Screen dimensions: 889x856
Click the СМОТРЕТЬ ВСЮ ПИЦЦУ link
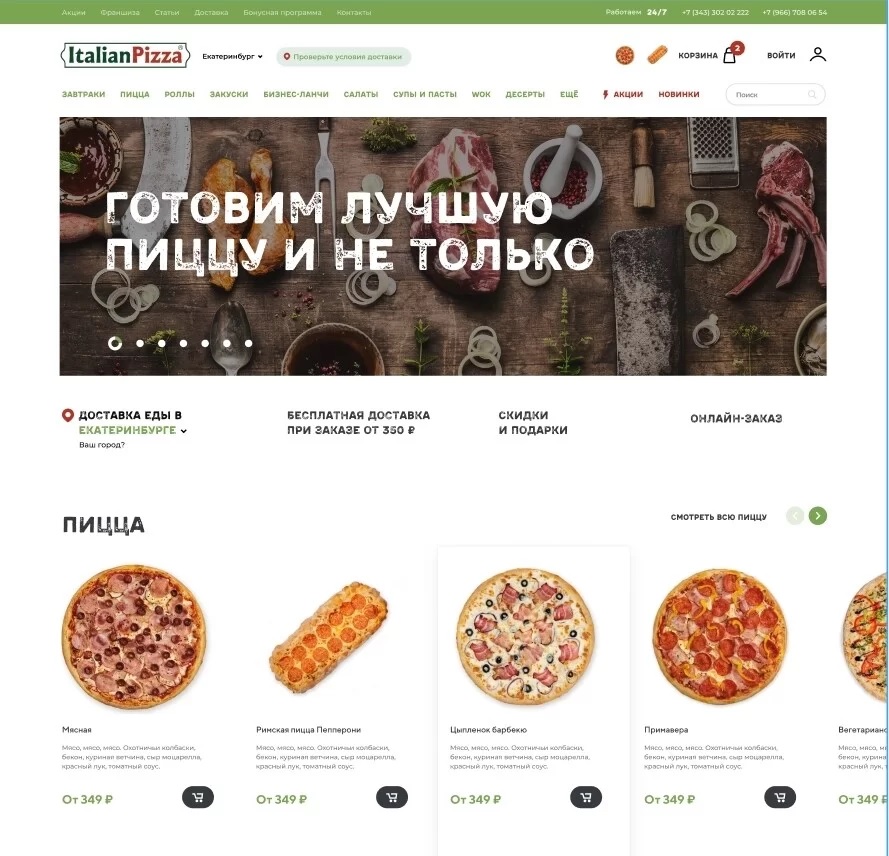click(x=718, y=517)
